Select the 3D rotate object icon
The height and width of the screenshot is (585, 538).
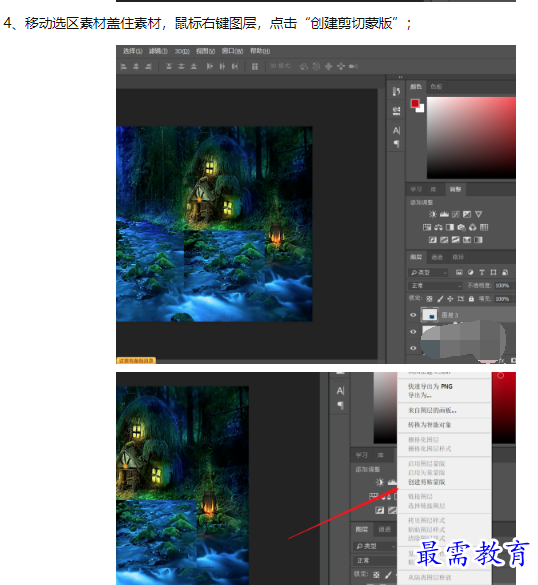click(x=304, y=66)
